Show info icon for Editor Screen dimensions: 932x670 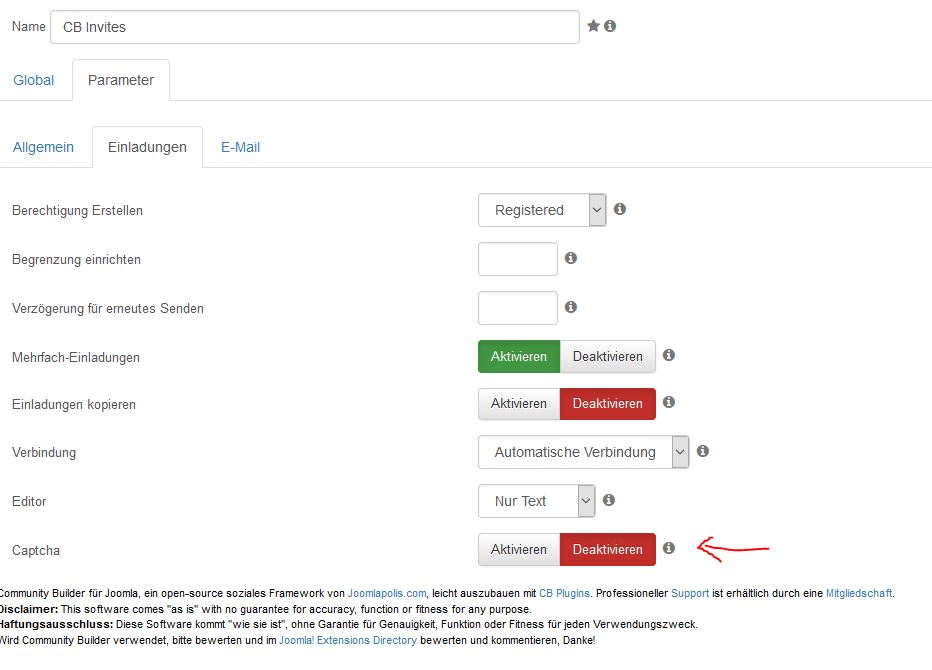pos(609,500)
